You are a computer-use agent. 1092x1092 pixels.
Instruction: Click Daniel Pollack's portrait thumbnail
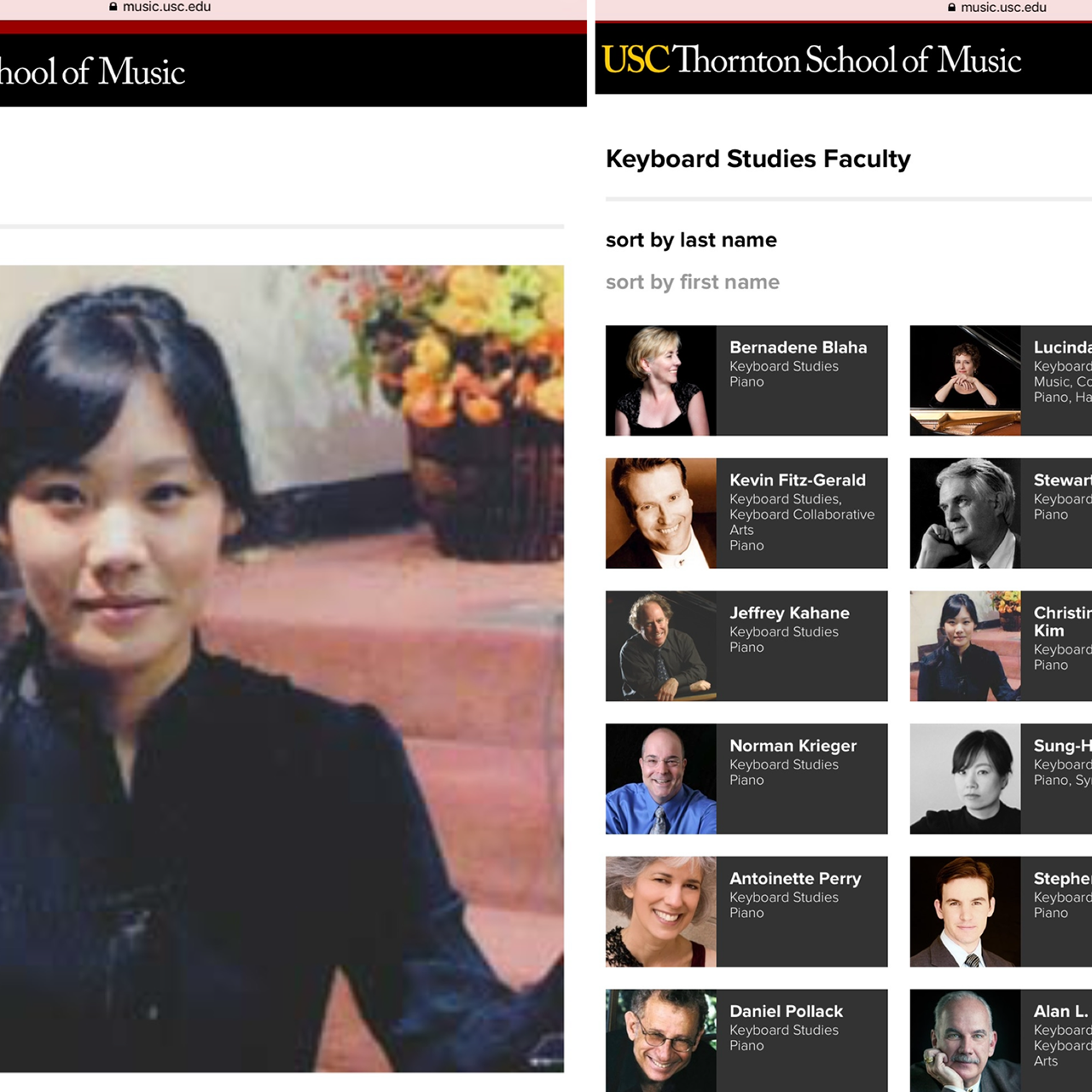[x=661, y=1041]
